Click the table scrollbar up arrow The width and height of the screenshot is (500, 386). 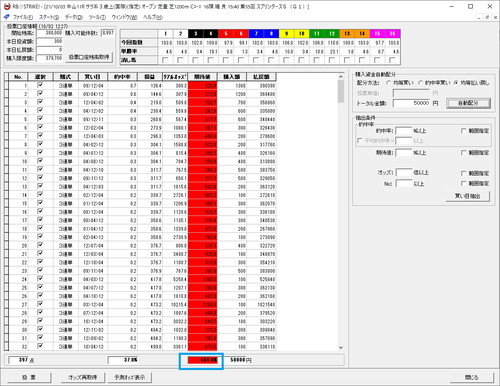click(341, 77)
